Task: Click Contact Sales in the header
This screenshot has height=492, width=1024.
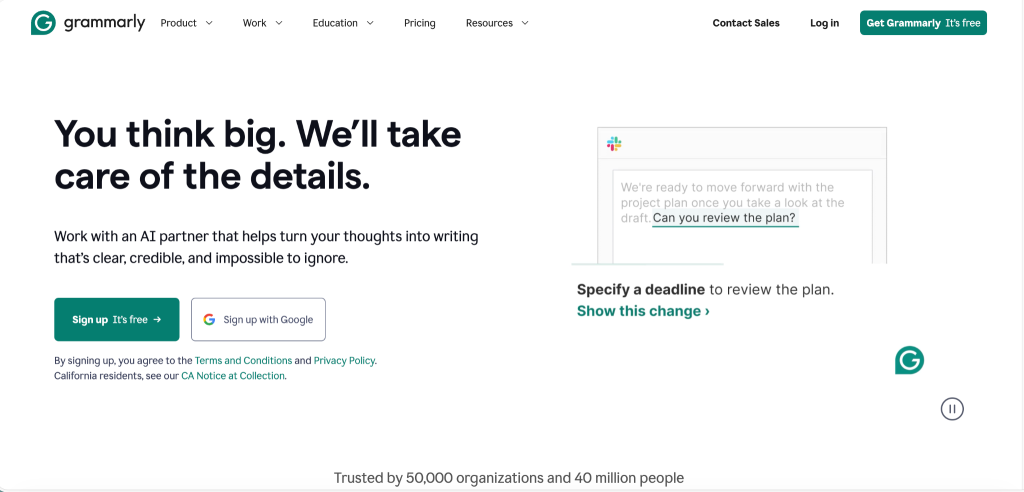Action: coord(746,23)
